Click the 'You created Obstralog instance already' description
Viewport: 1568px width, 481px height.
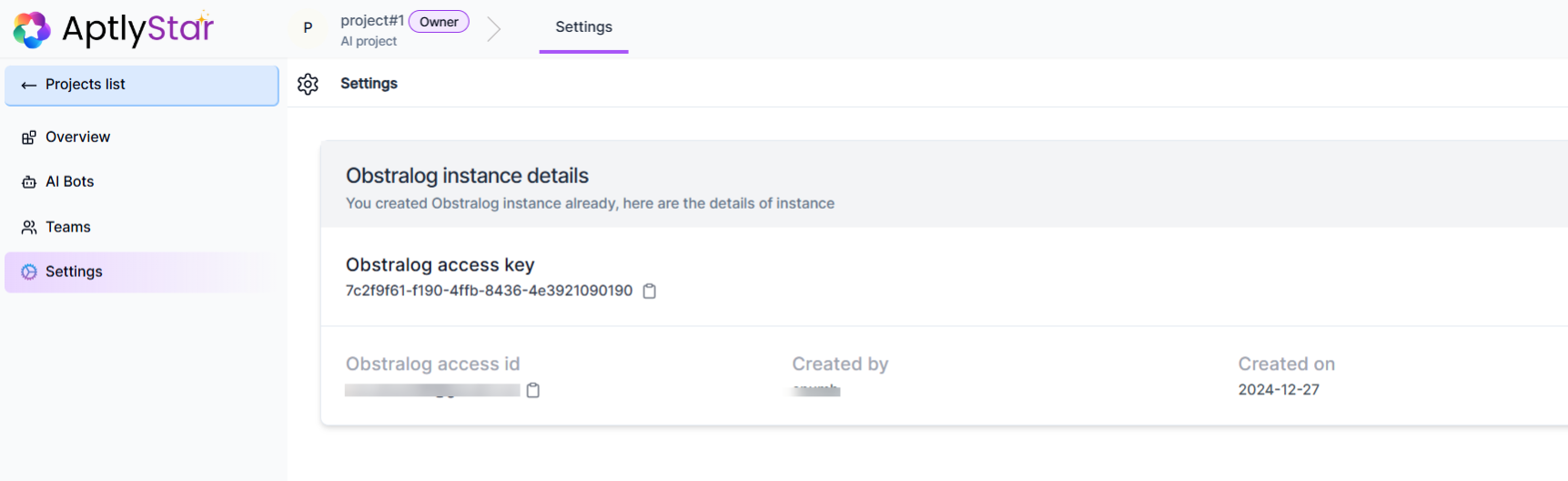[x=590, y=203]
